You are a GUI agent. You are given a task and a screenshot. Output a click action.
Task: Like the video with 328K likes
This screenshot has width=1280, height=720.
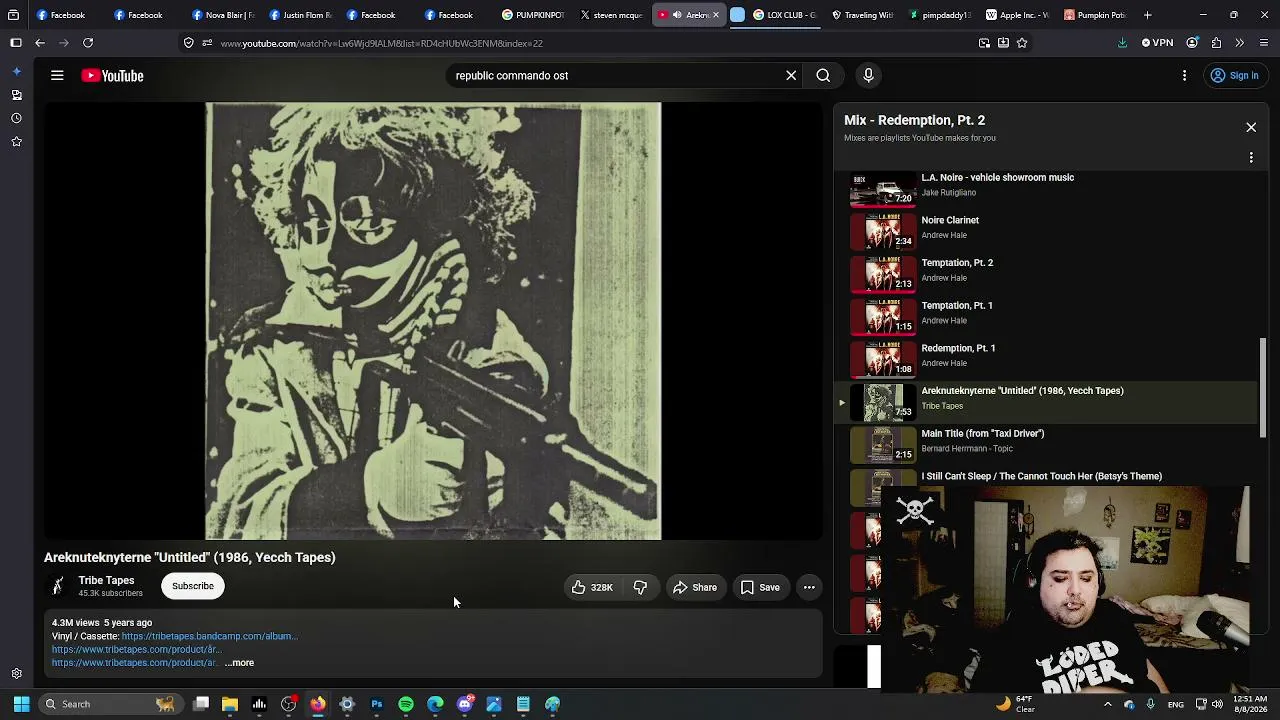tap(591, 587)
